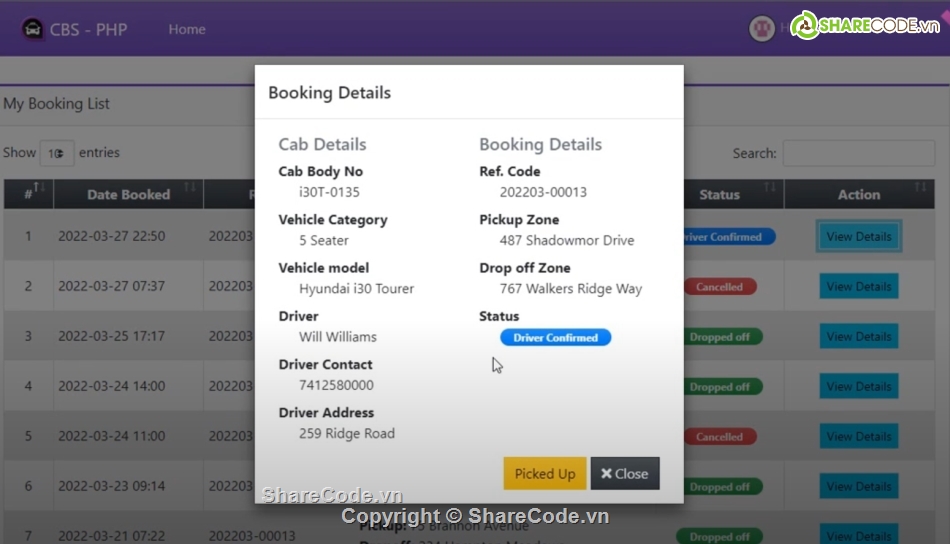Click the Picked Up button
This screenshot has height=544, width=950.
(x=545, y=473)
